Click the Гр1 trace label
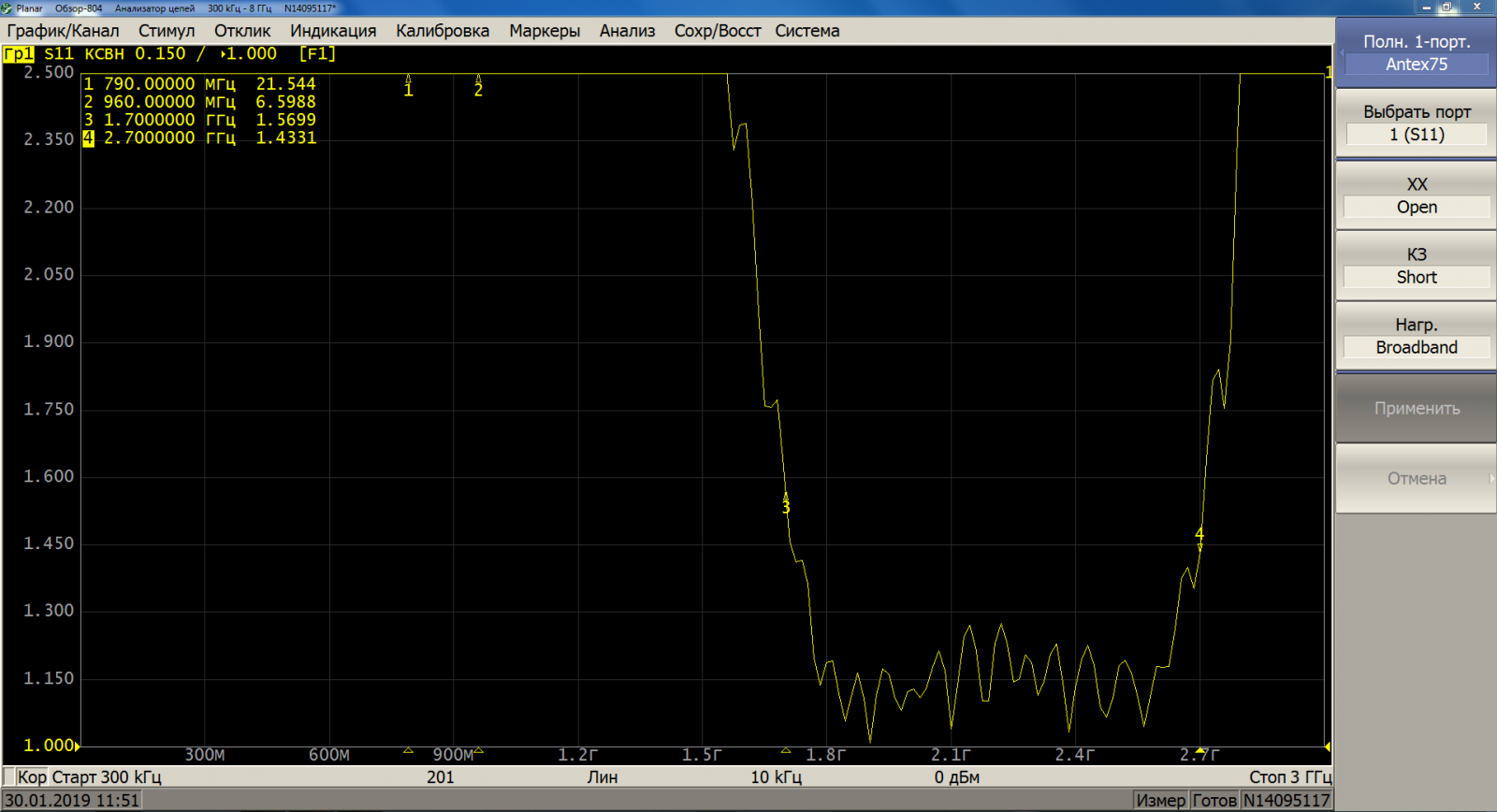The image size is (1497, 812). 19,54
